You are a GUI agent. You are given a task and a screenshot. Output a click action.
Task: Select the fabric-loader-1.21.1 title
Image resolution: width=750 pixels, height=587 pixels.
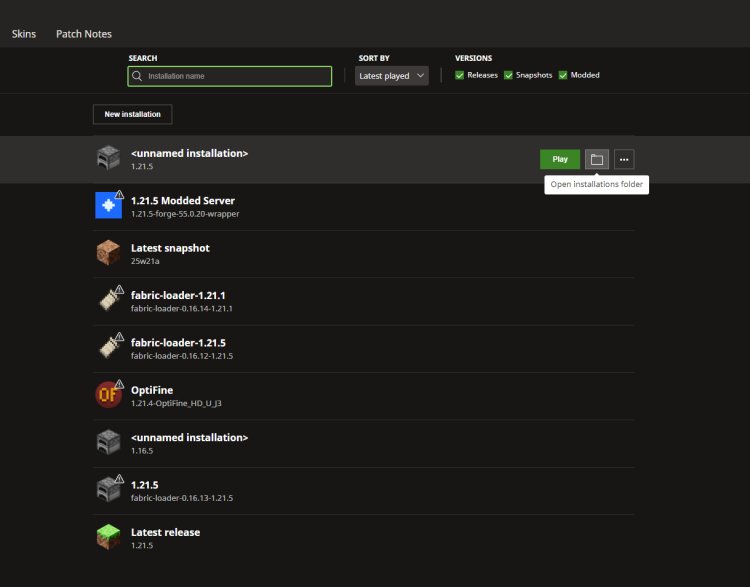point(178,296)
